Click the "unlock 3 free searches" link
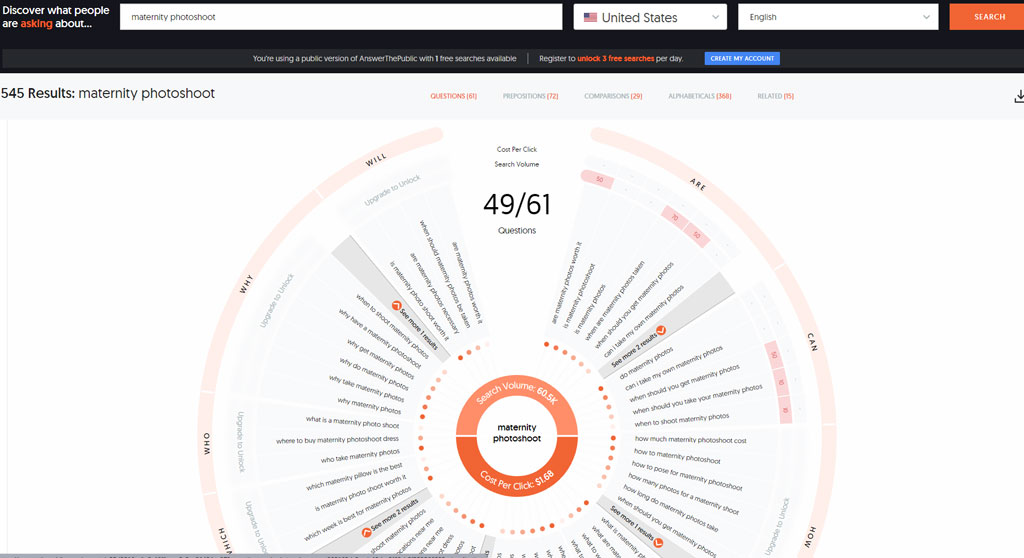The height and width of the screenshot is (558, 1024). 615,59
